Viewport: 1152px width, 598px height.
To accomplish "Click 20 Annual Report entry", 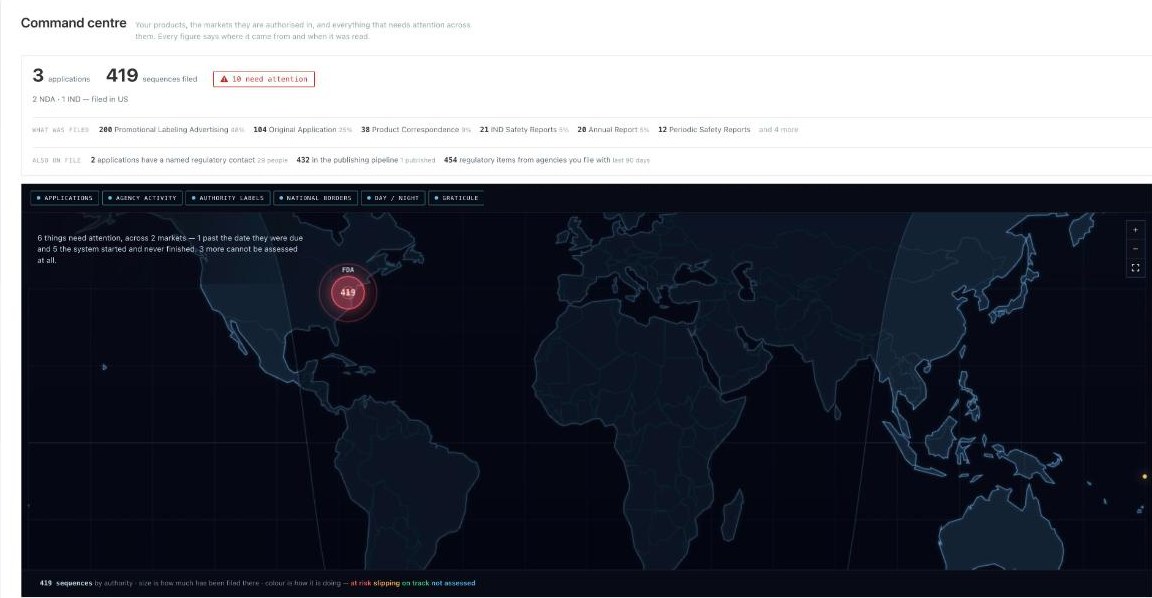I will (x=613, y=129).
